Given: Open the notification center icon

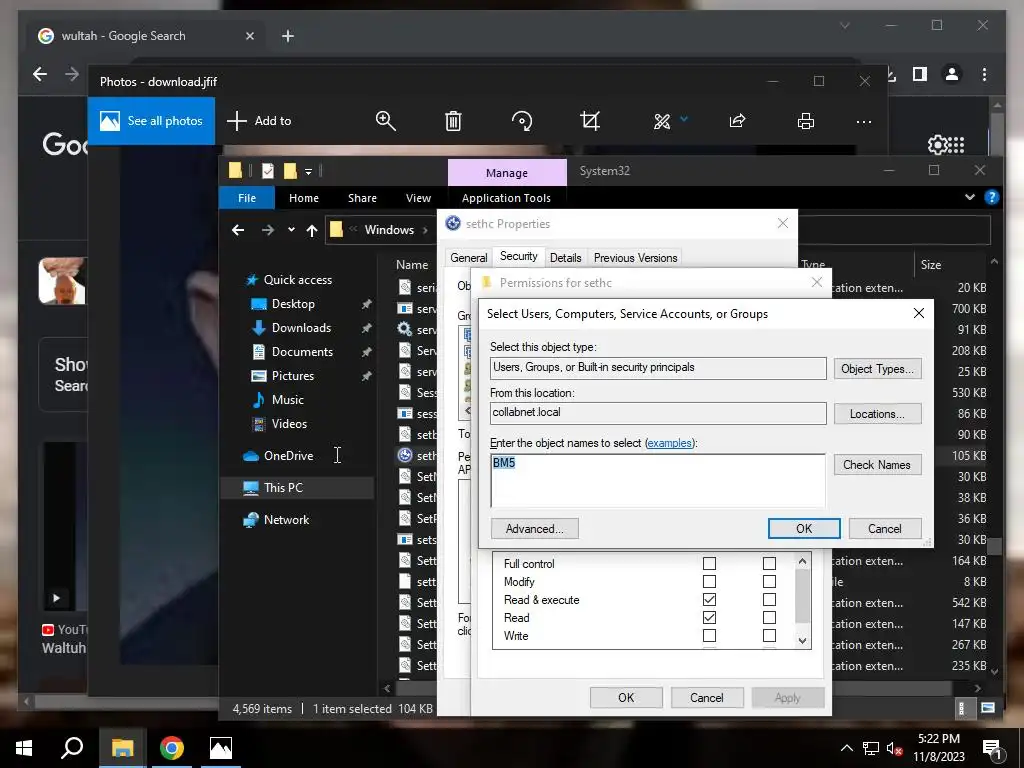Looking at the screenshot, I should [992, 750].
